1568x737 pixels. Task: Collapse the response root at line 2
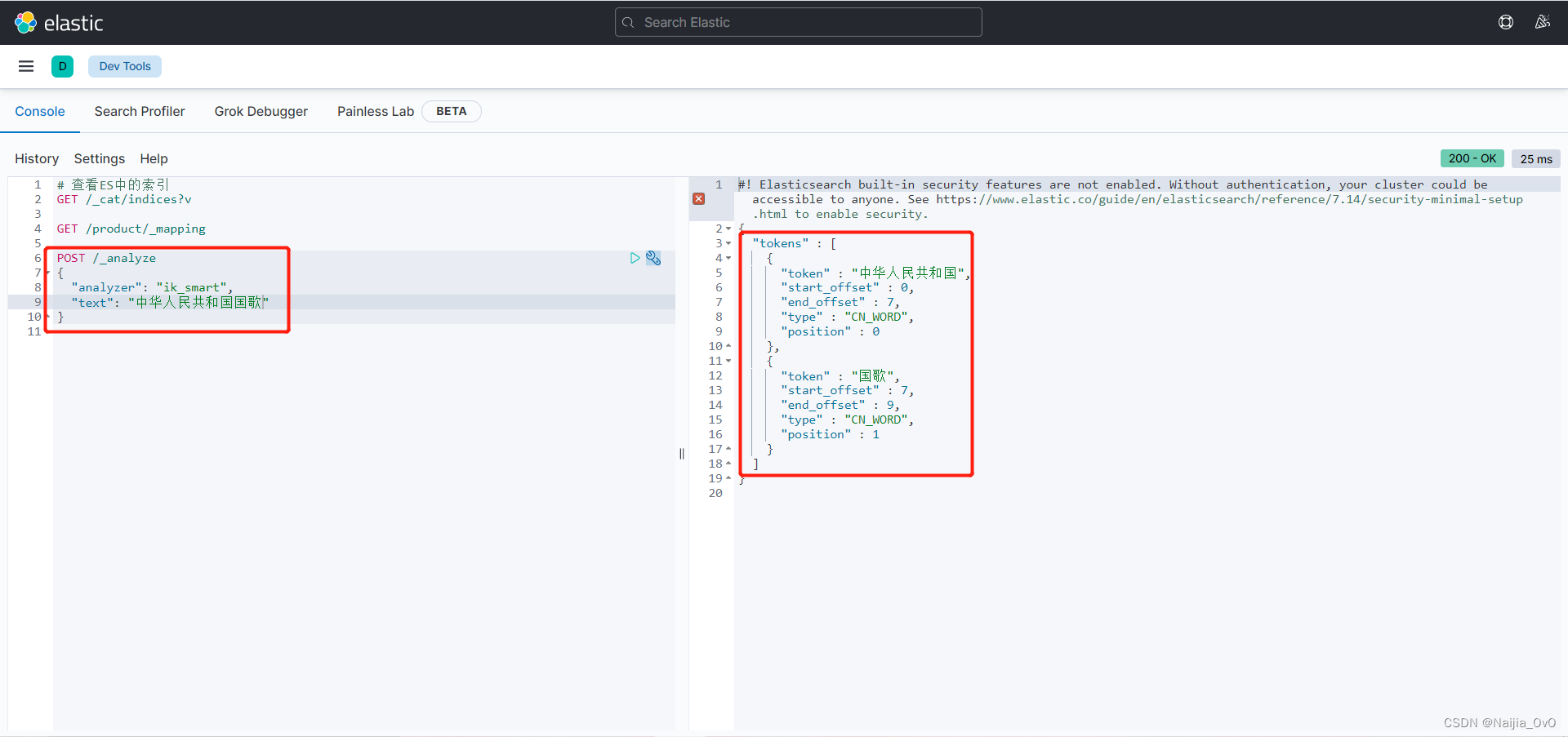click(728, 229)
